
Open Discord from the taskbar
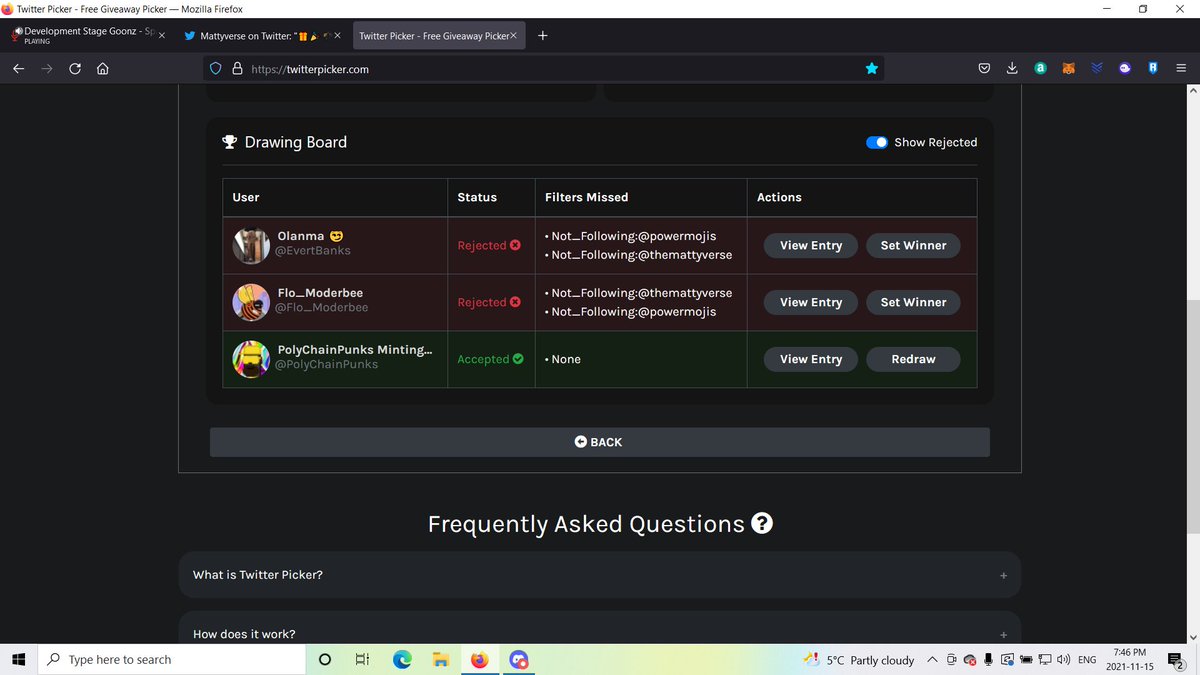click(x=518, y=660)
